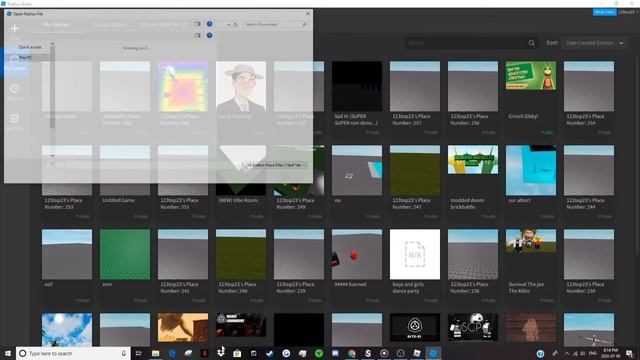This screenshot has width=640, height=360.
Task: Open Task View from the taskbar
Action: click(x=139, y=353)
